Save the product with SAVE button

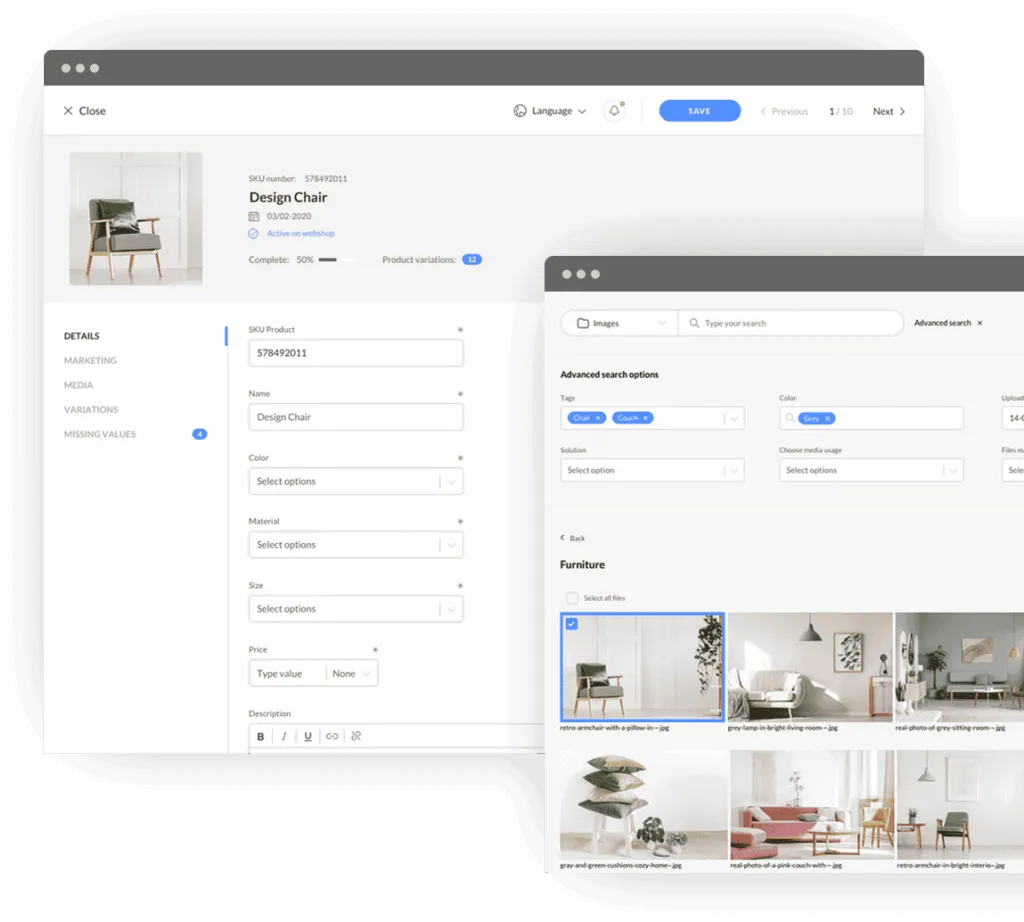(699, 111)
